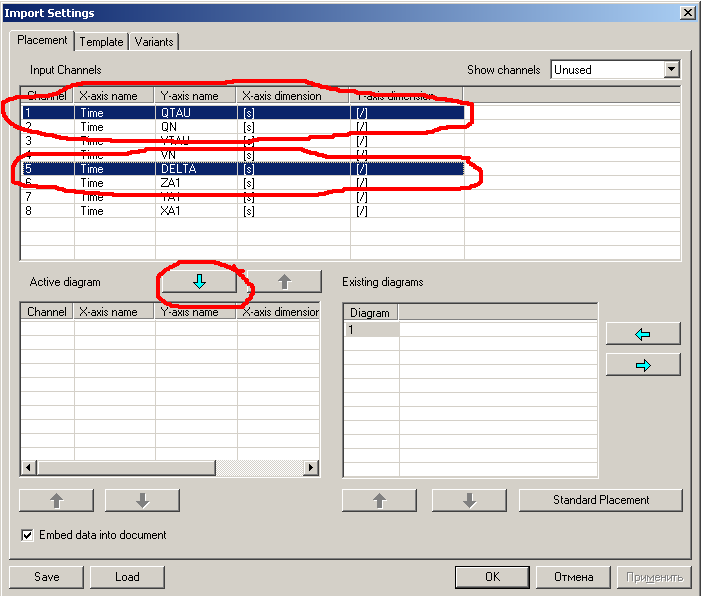Click the cyan left-arrow beside Existing diagrams
701x596 pixels.
642,334
